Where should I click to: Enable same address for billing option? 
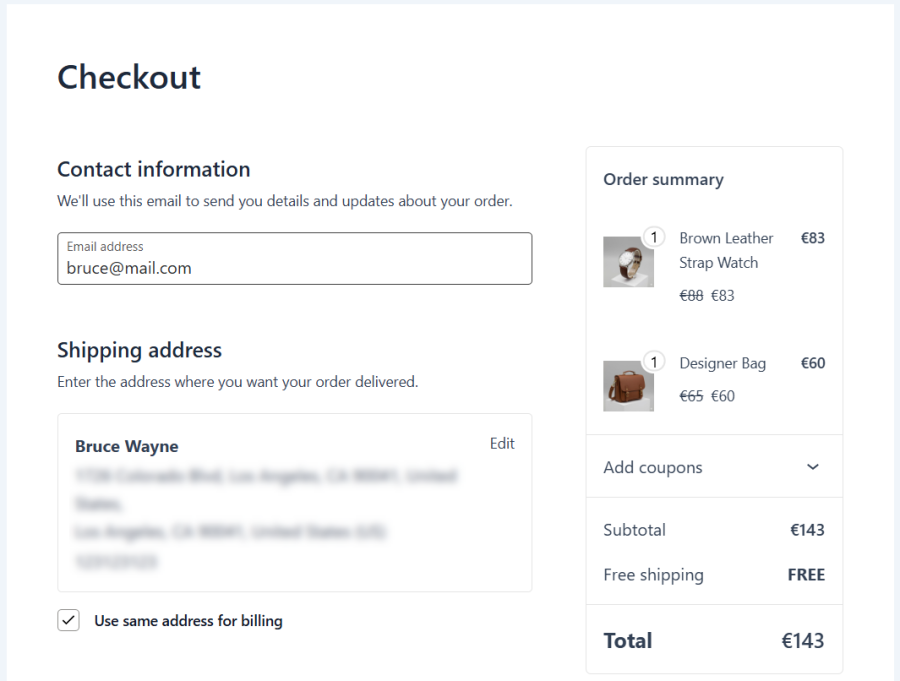[68, 620]
